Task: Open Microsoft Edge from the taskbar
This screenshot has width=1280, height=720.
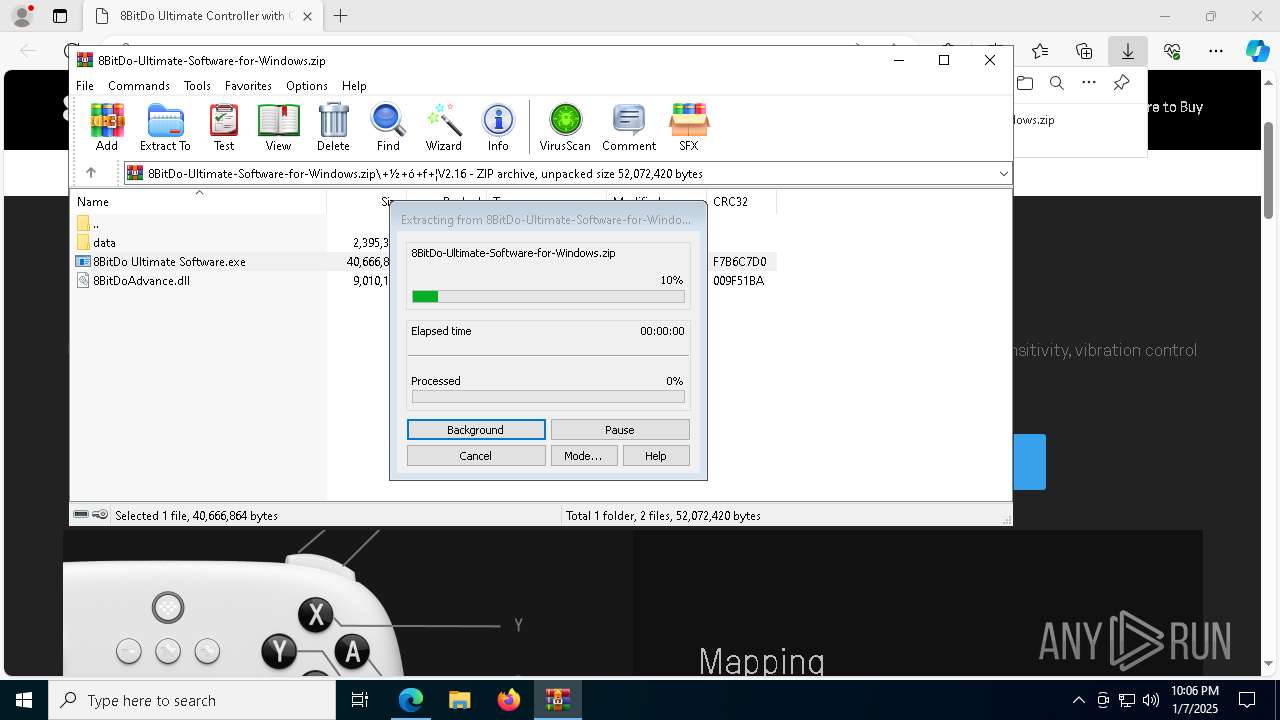Action: 411,700
